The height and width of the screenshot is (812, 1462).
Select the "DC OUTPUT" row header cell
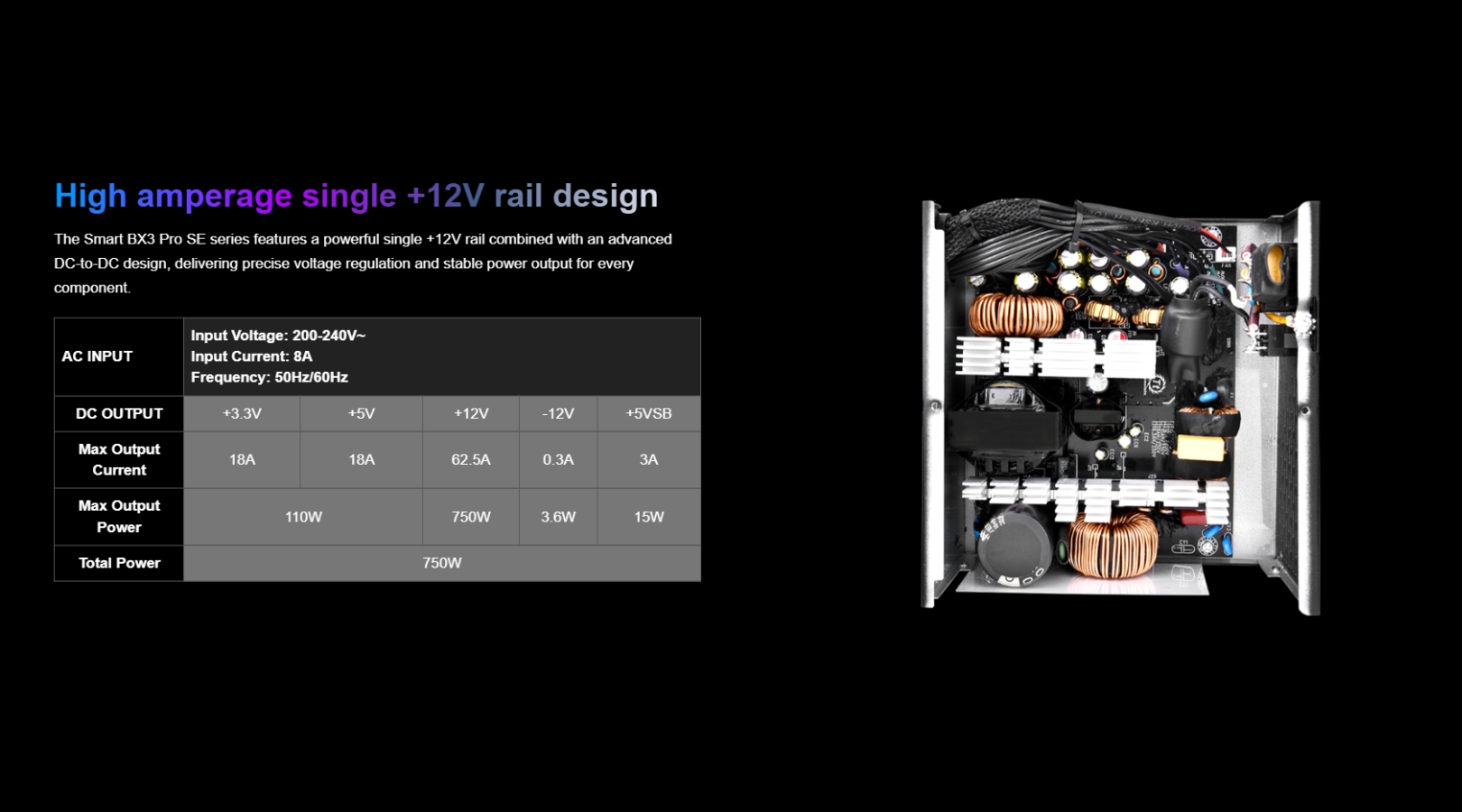tap(119, 413)
